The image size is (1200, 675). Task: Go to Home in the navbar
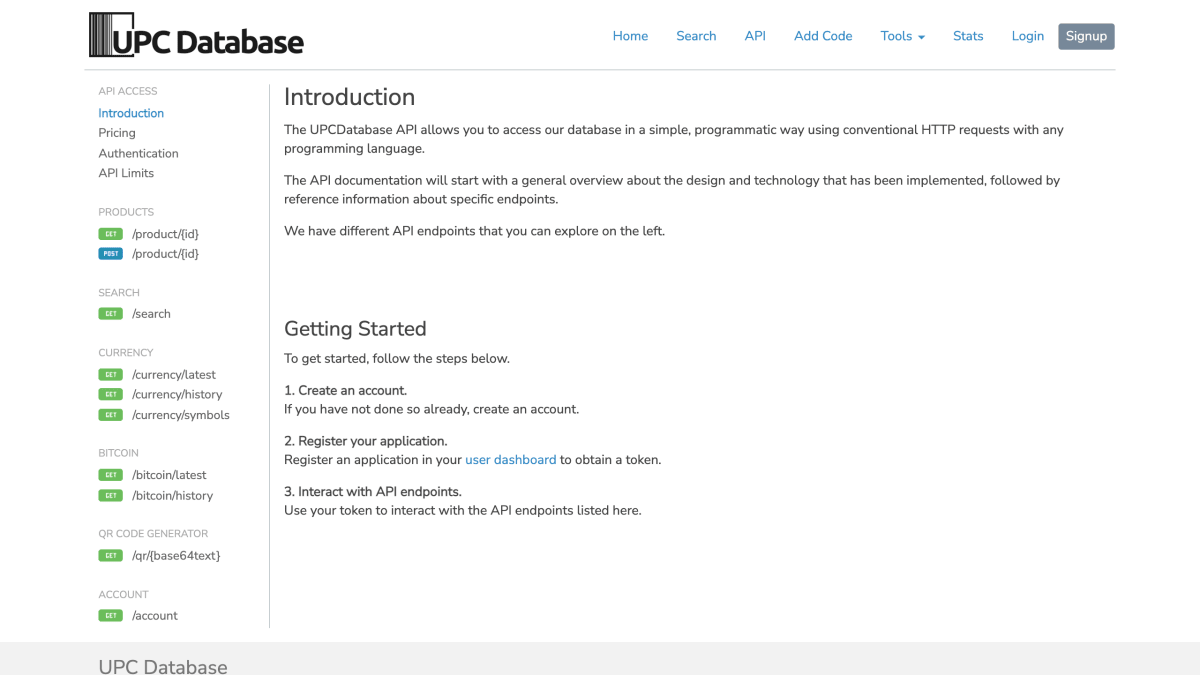630,36
